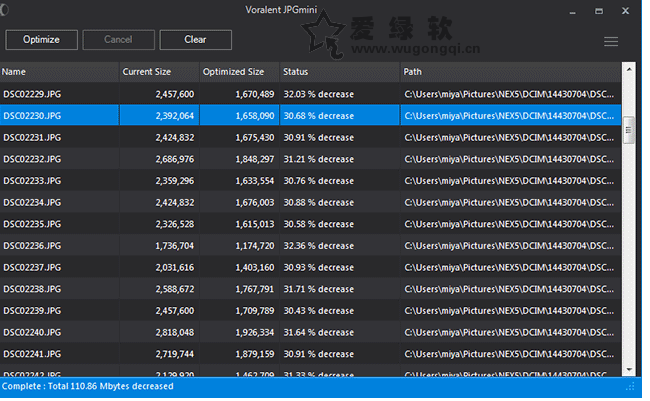Click the scrollbar down arrow

coord(629,369)
